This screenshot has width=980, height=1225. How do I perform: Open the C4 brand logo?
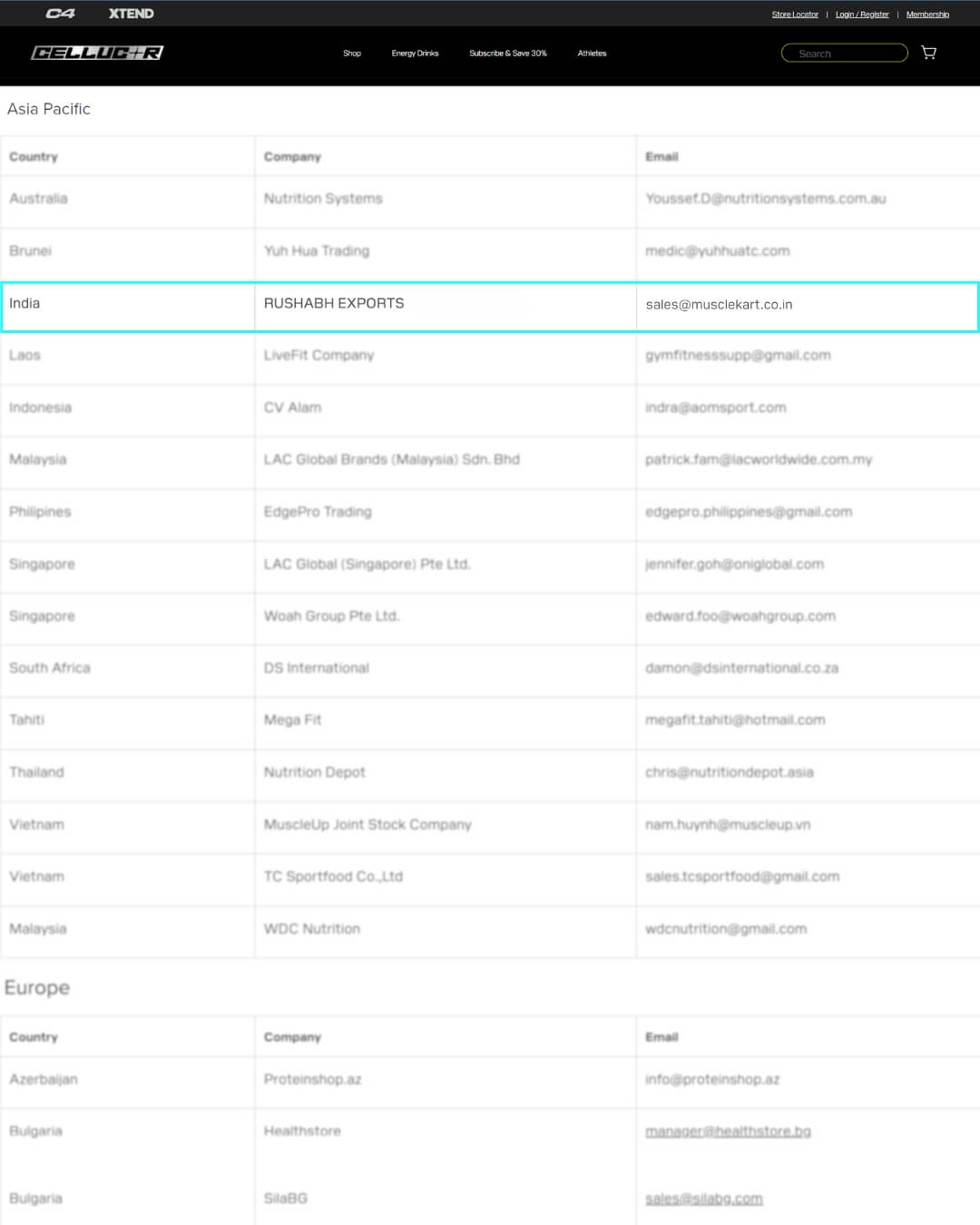point(60,14)
